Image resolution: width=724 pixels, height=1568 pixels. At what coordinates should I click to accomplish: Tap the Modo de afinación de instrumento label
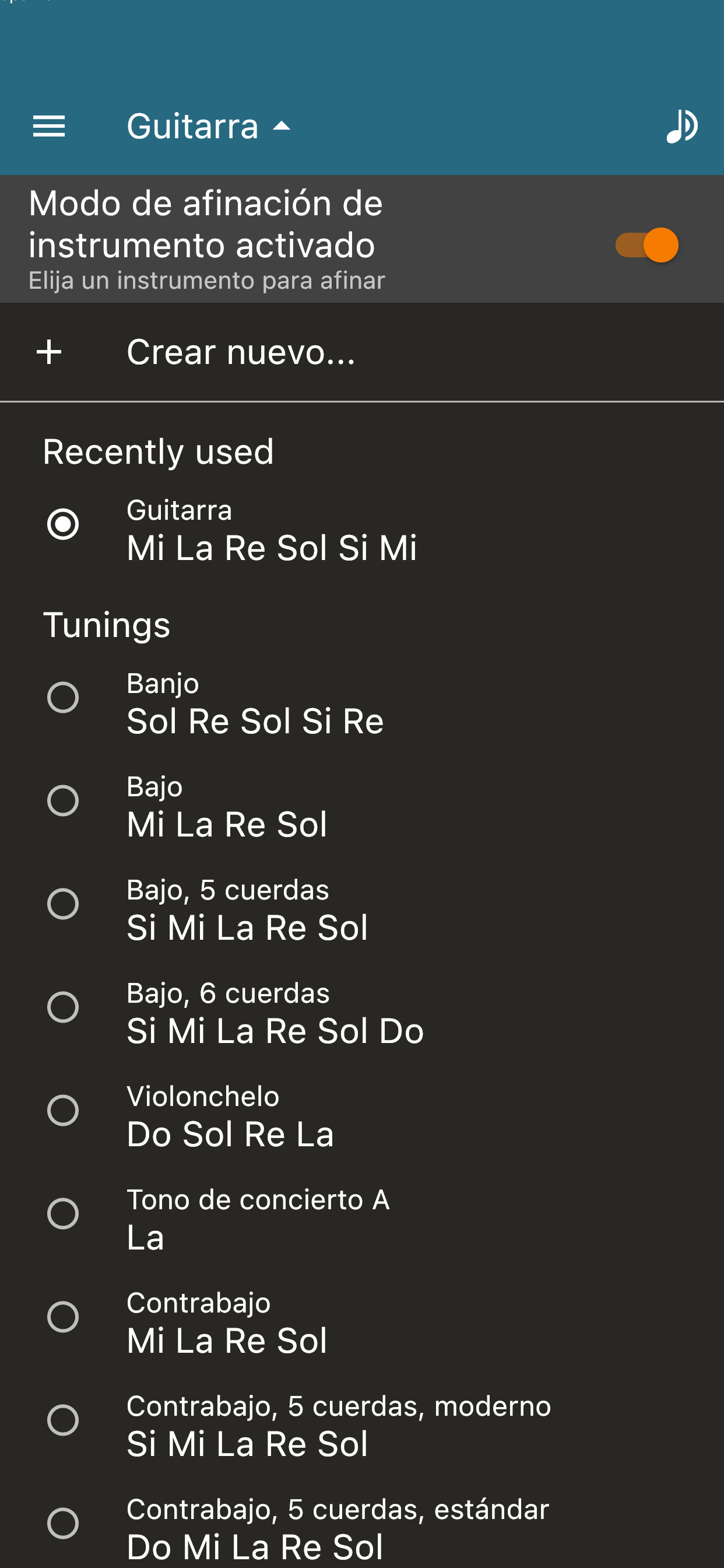click(x=206, y=224)
